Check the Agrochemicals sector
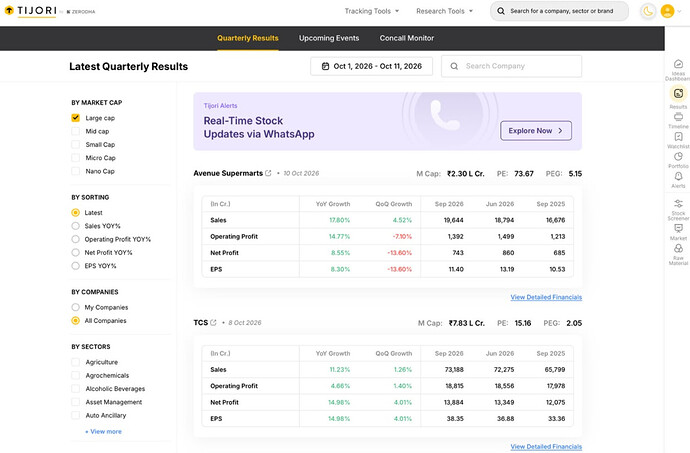This screenshot has width=690, height=453. (x=76, y=375)
